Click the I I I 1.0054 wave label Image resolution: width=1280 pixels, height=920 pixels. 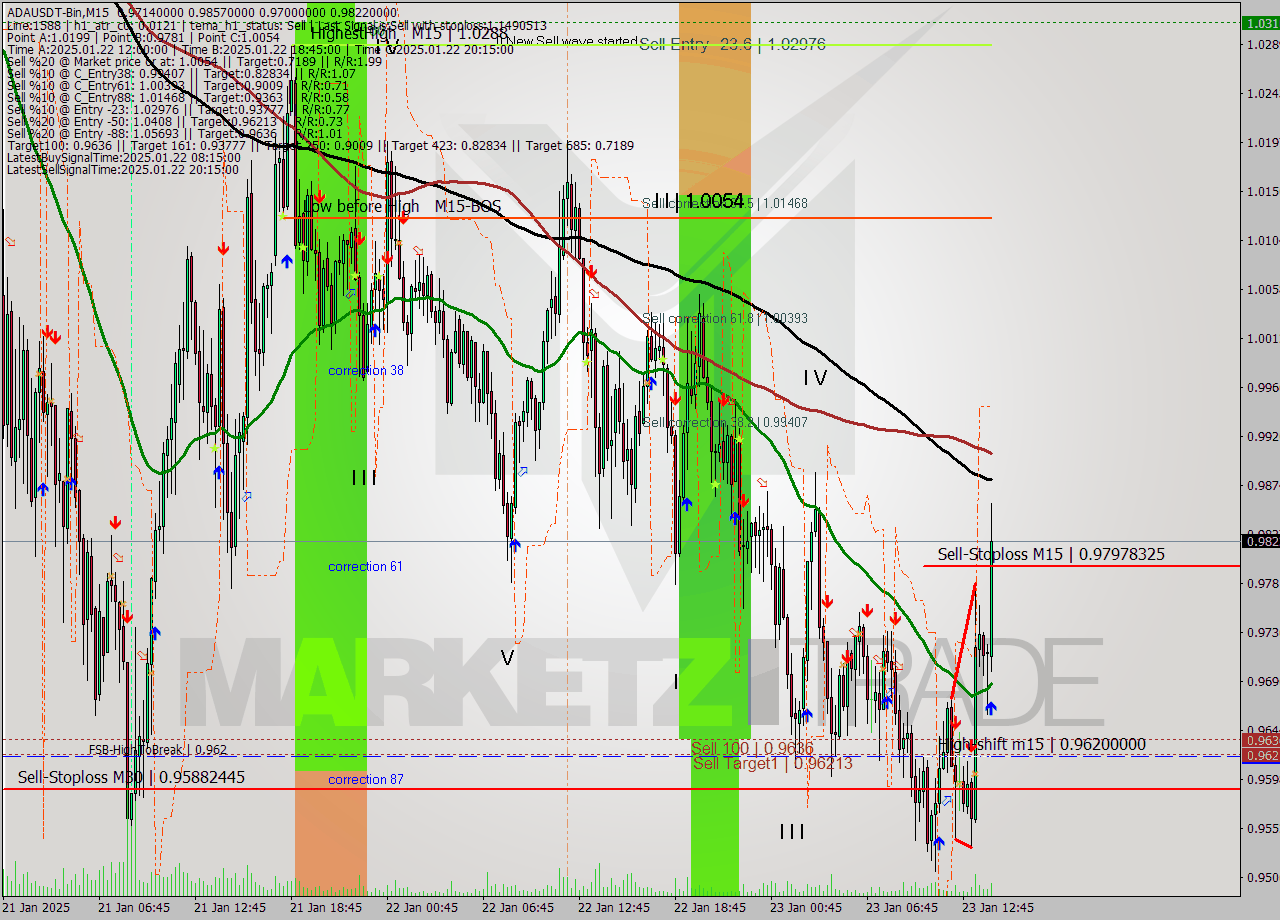click(x=700, y=201)
